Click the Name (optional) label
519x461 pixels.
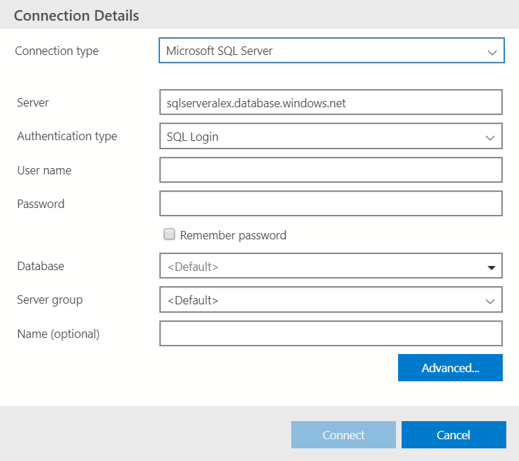(58, 334)
